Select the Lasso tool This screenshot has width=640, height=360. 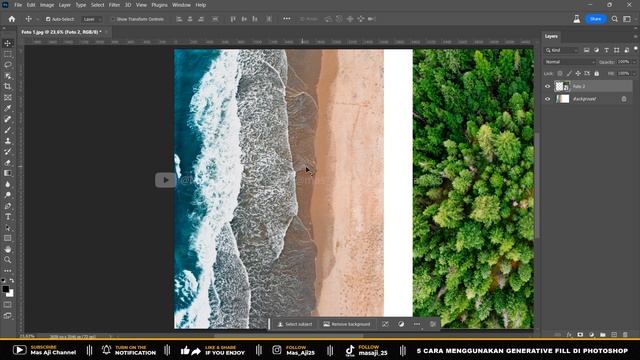[x=8, y=65]
